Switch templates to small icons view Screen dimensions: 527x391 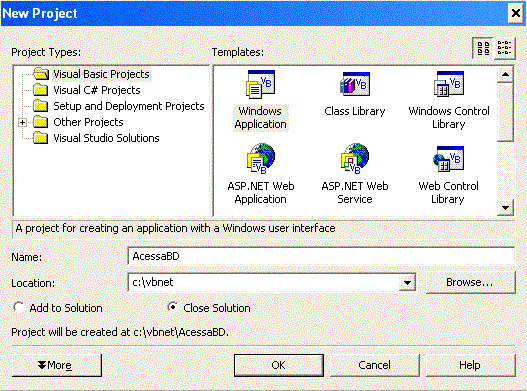click(x=504, y=48)
